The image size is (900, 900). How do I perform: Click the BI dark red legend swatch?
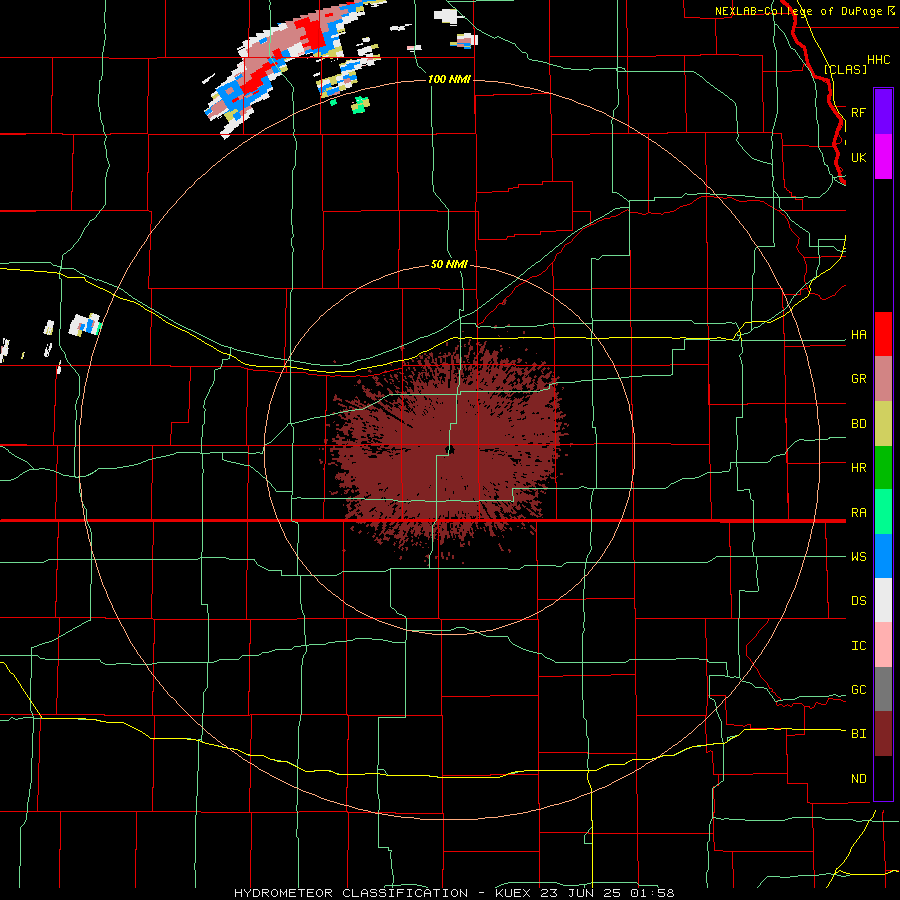(x=883, y=734)
